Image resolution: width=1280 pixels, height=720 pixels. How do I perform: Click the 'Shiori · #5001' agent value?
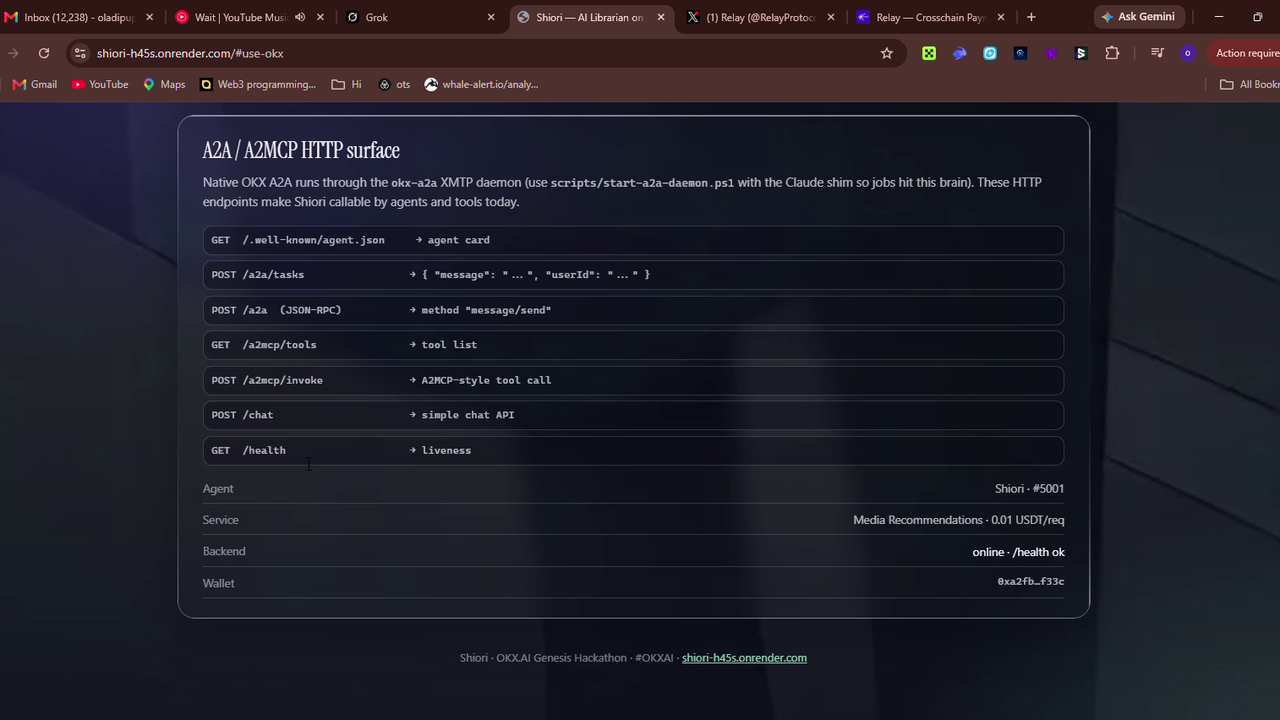[x=1029, y=489]
